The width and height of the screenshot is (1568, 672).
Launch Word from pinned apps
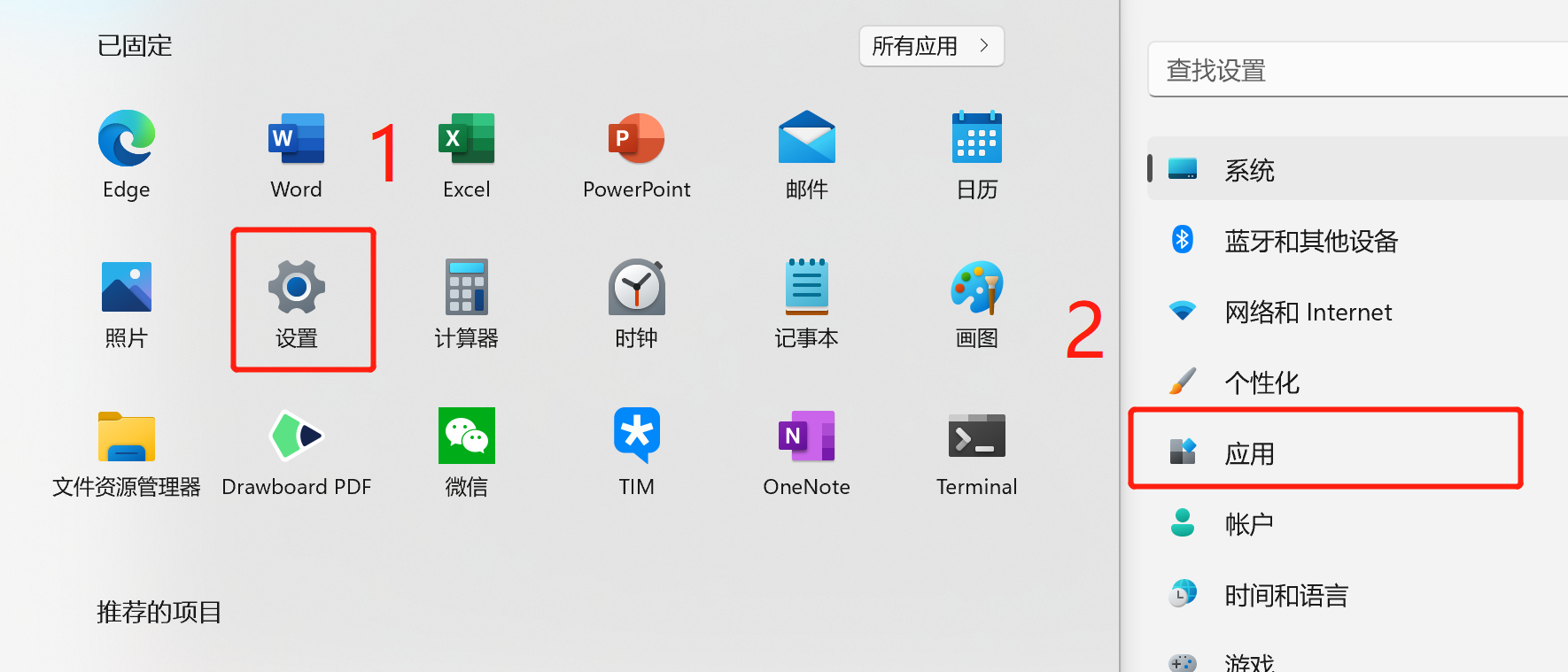(297, 138)
